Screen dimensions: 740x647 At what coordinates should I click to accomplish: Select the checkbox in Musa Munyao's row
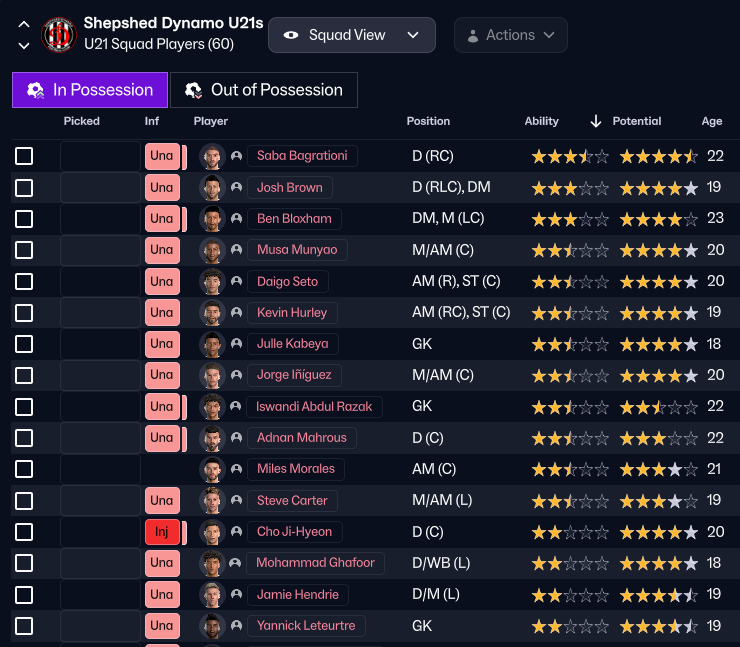click(24, 250)
